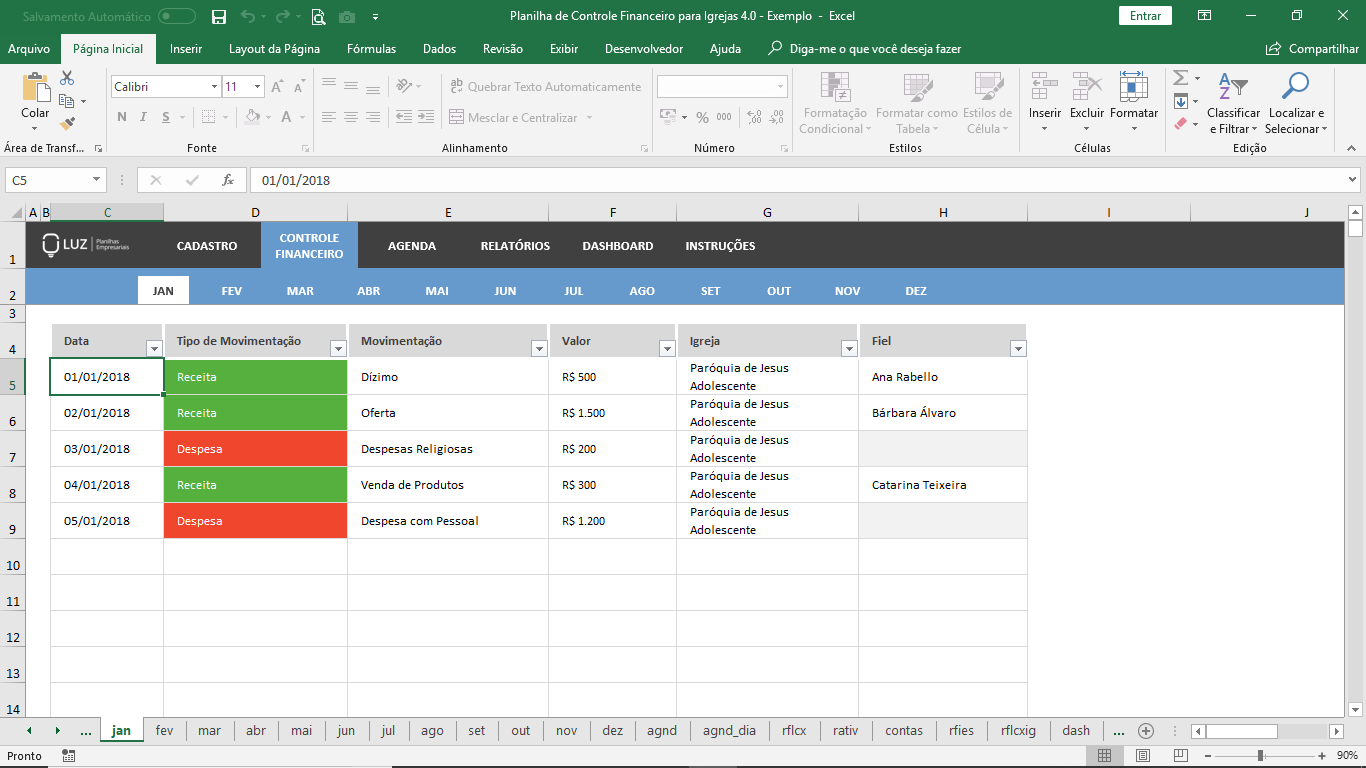Click the Paste (Colar) clipboard icon
Screen dimensions: 1366x768
pyautogui.click(x=35, y=90)
